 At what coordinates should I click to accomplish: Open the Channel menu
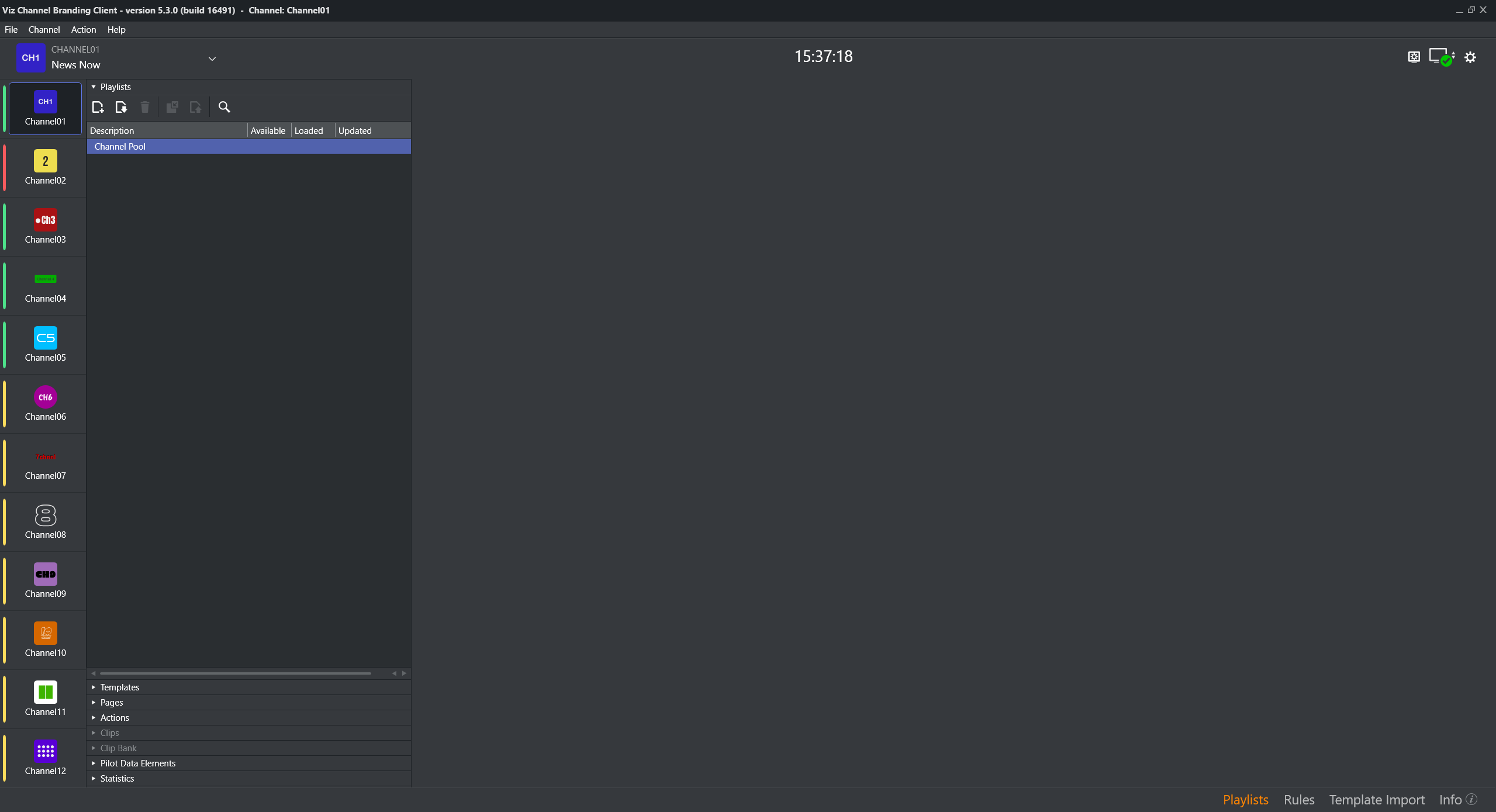click(x=44, y=30)
